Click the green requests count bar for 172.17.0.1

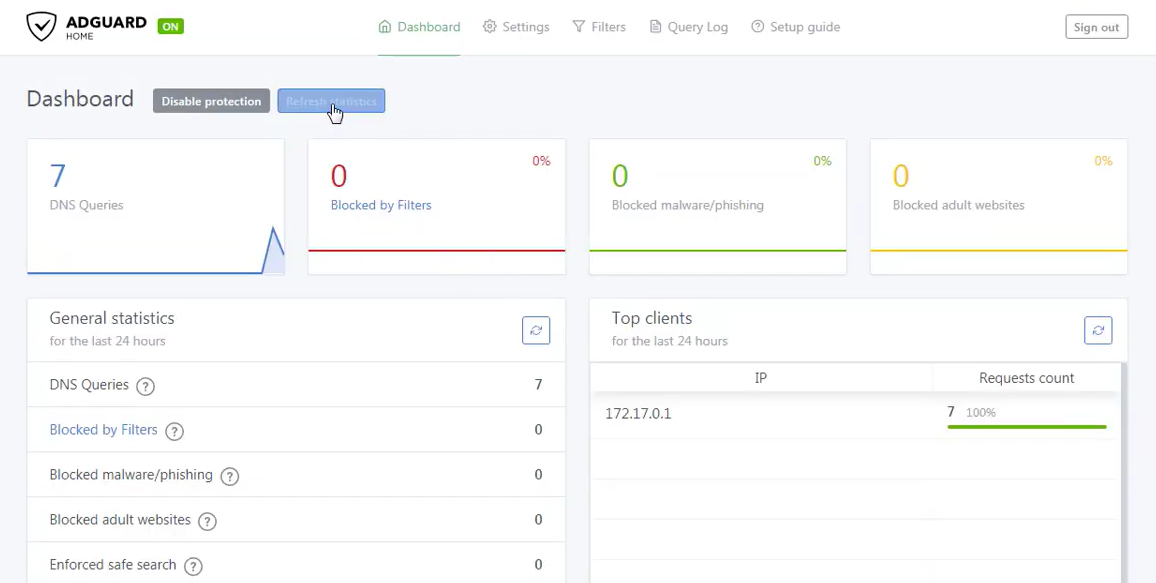[1027, 426]
